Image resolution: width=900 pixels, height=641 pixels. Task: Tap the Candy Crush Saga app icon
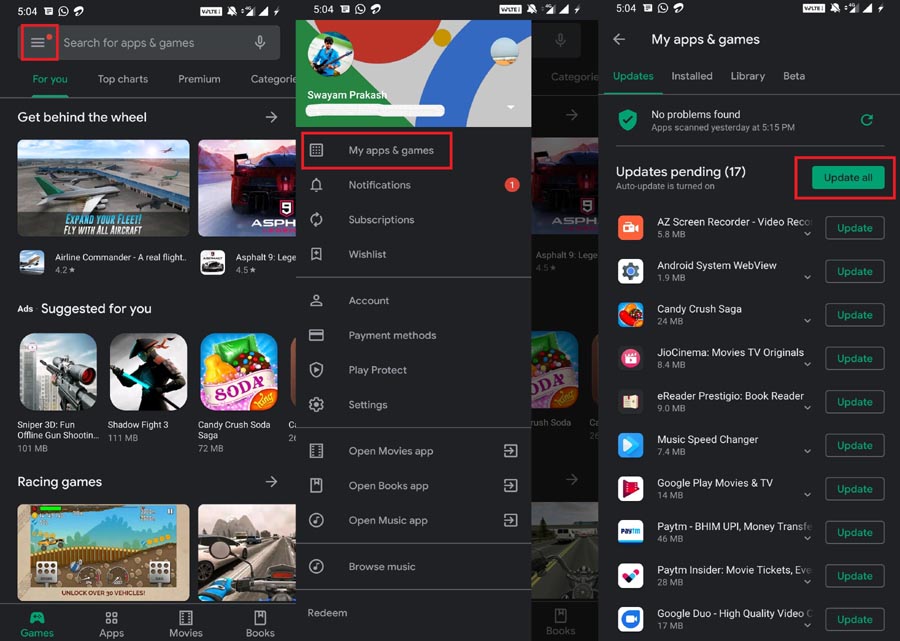pos(630,315)
